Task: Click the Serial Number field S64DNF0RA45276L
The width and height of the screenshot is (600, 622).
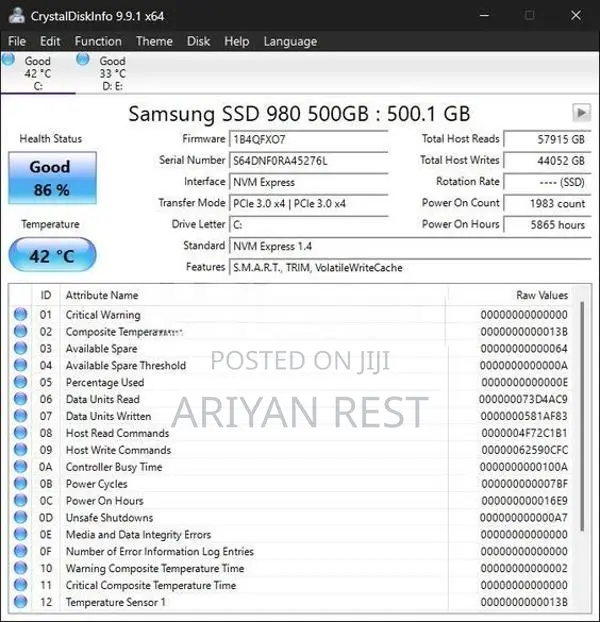Action: pos(309,161)
